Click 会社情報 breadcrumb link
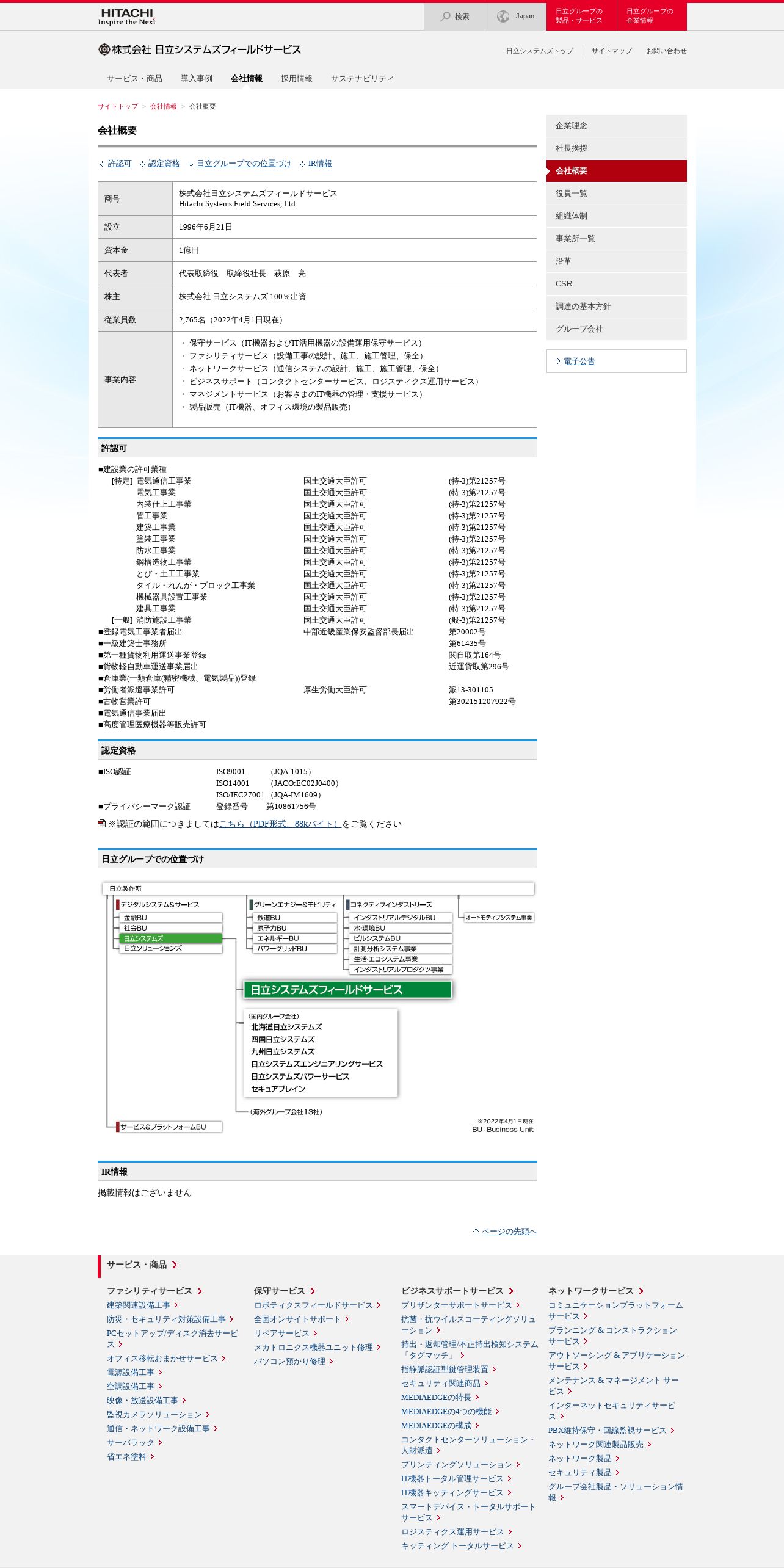 (x=164, y=106)
